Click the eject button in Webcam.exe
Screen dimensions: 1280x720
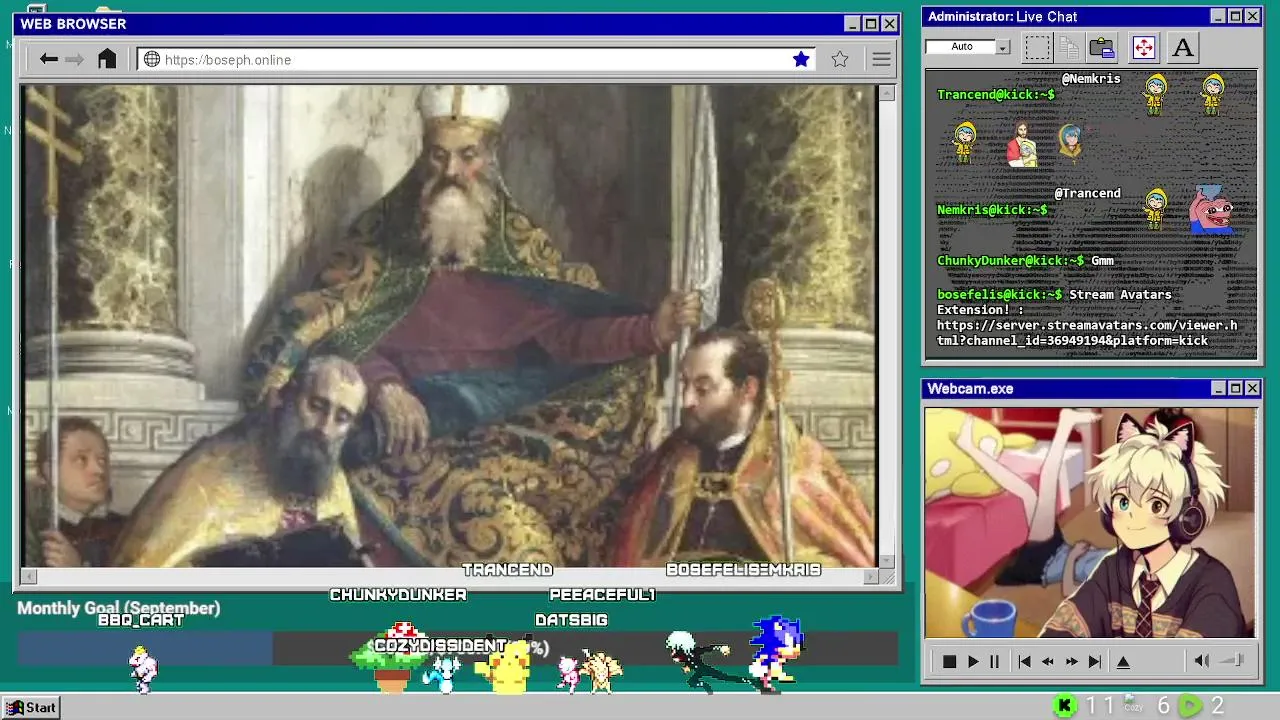tap(1123, 661)
